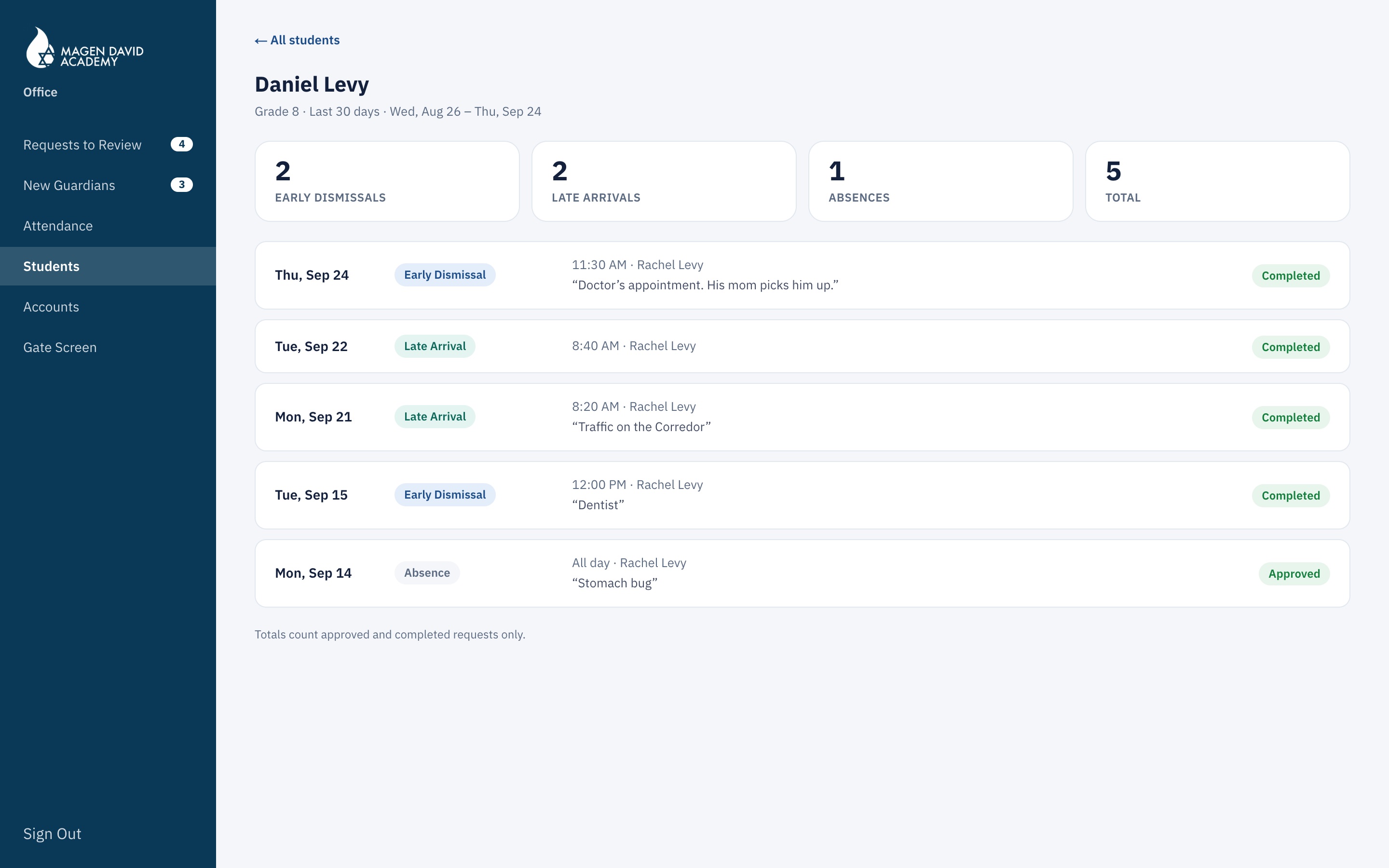Image resolution: width=1389 pixels, height=868 pixels.
Task: Click the date Thu, Sep 24
Action: tap(312, 275)
